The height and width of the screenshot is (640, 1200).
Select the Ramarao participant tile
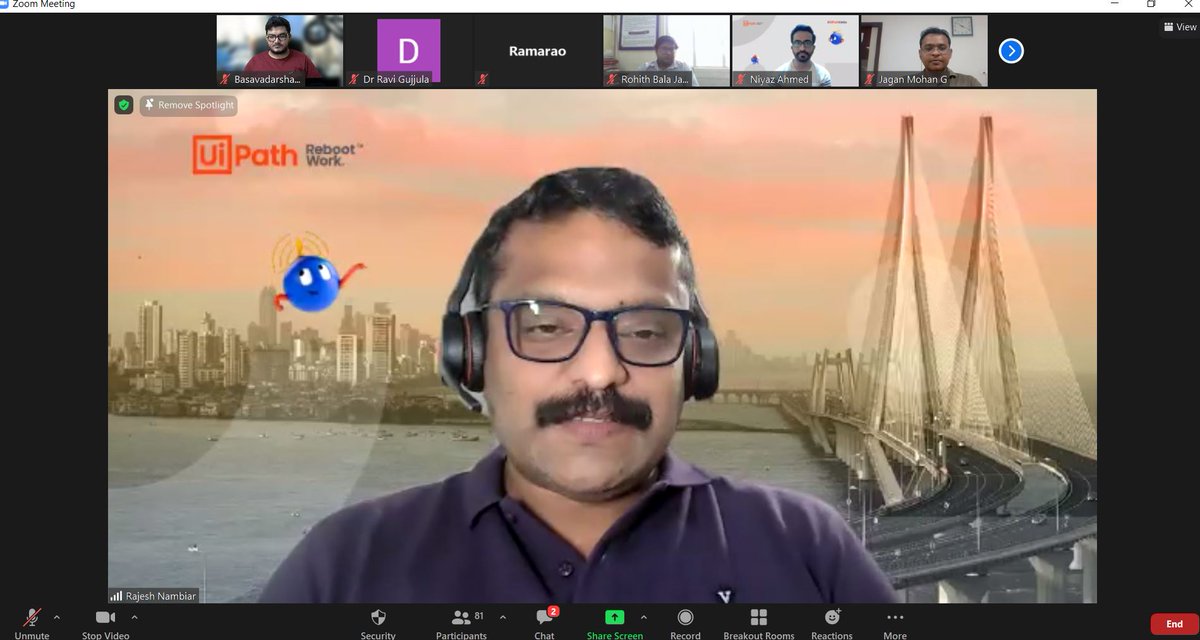coord(537,51)
